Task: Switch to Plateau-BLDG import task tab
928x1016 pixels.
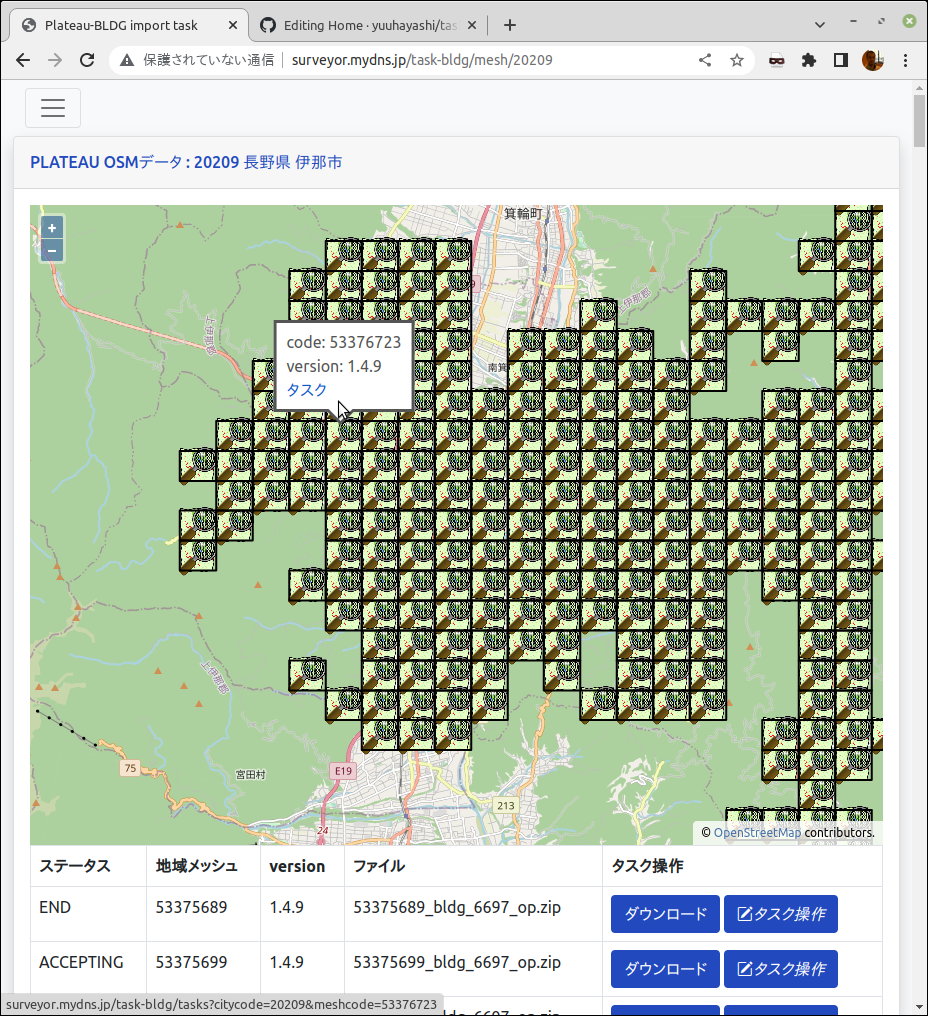Action: [121, 25]
